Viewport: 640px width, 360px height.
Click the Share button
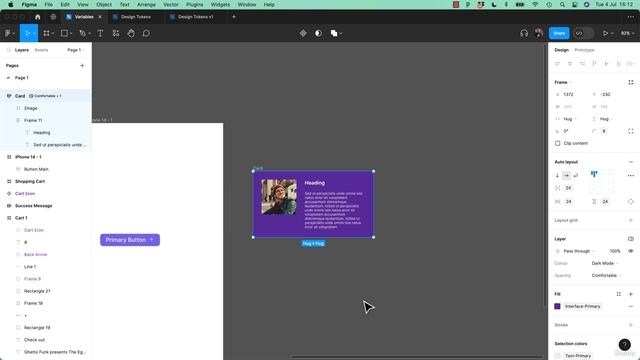pos(559,33)
